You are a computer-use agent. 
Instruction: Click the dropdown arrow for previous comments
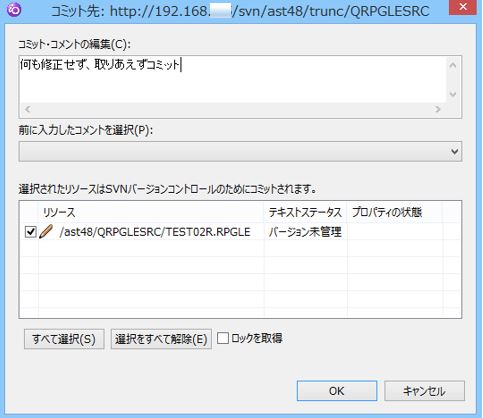[x=454, y=151]
